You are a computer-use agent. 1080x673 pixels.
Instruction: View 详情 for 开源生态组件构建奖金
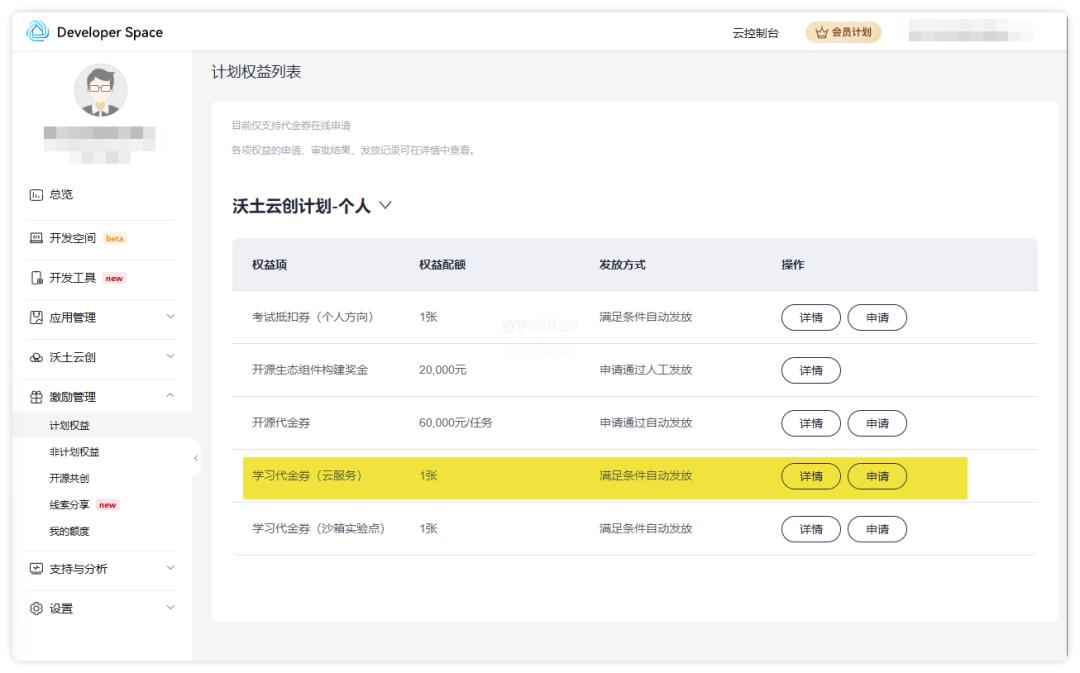(x=811, y=371)
